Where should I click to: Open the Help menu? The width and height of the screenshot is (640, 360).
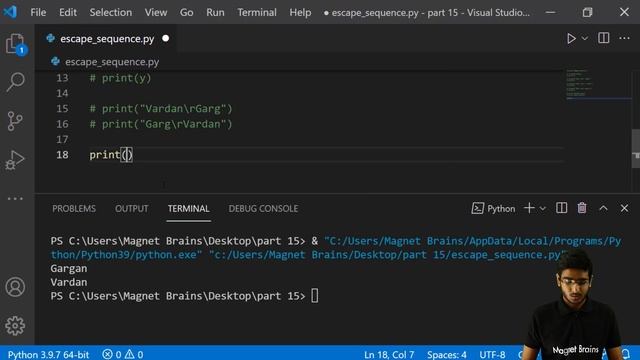pos(300,13)
